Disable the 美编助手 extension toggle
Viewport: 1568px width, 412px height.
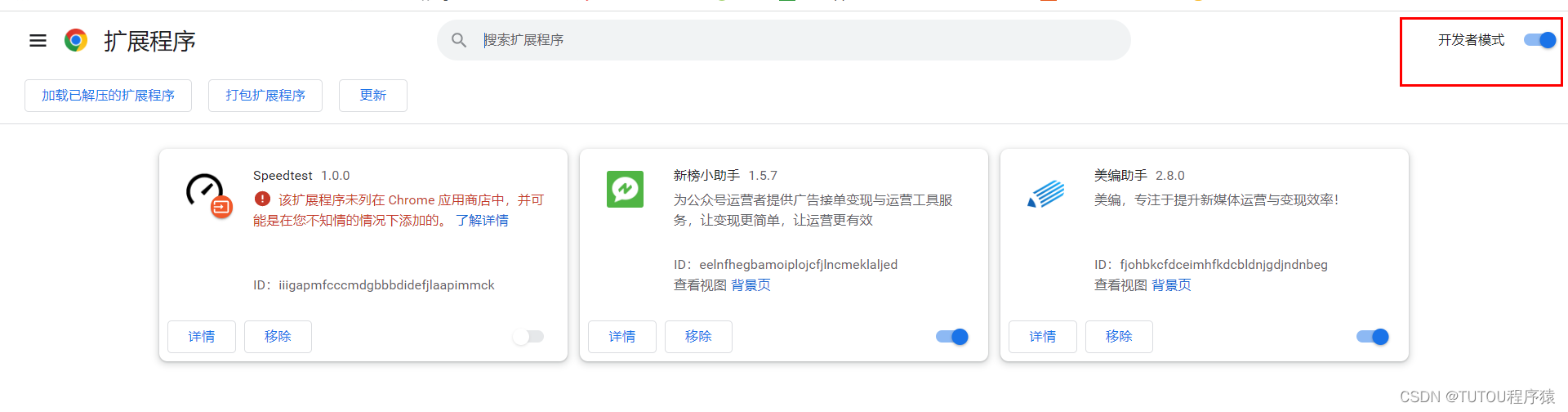click(1373, 337)
